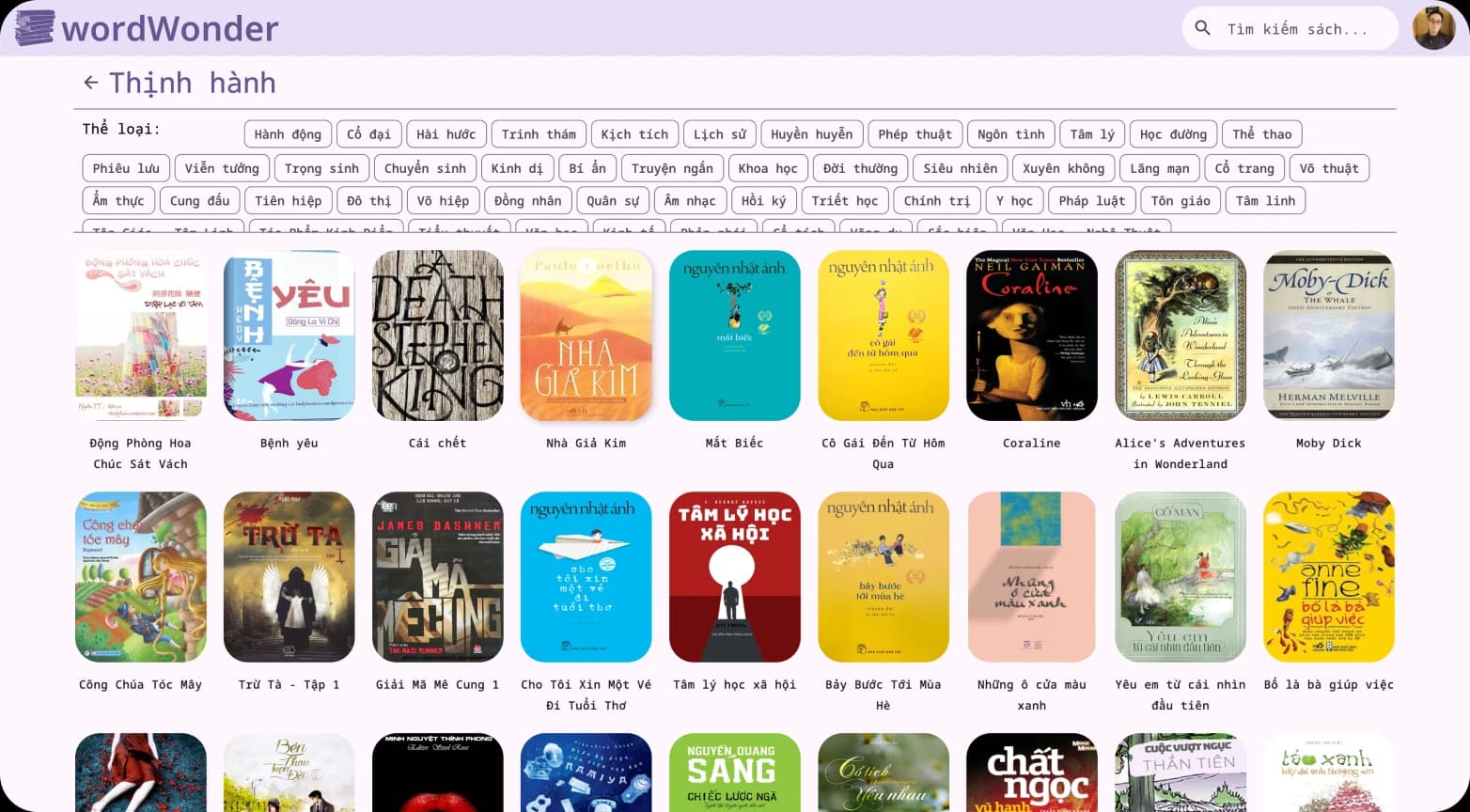Viewport: 1470px width, 812px height.
Task: Click the Bố là bà giúp việc title
Action: point(1328,684)
